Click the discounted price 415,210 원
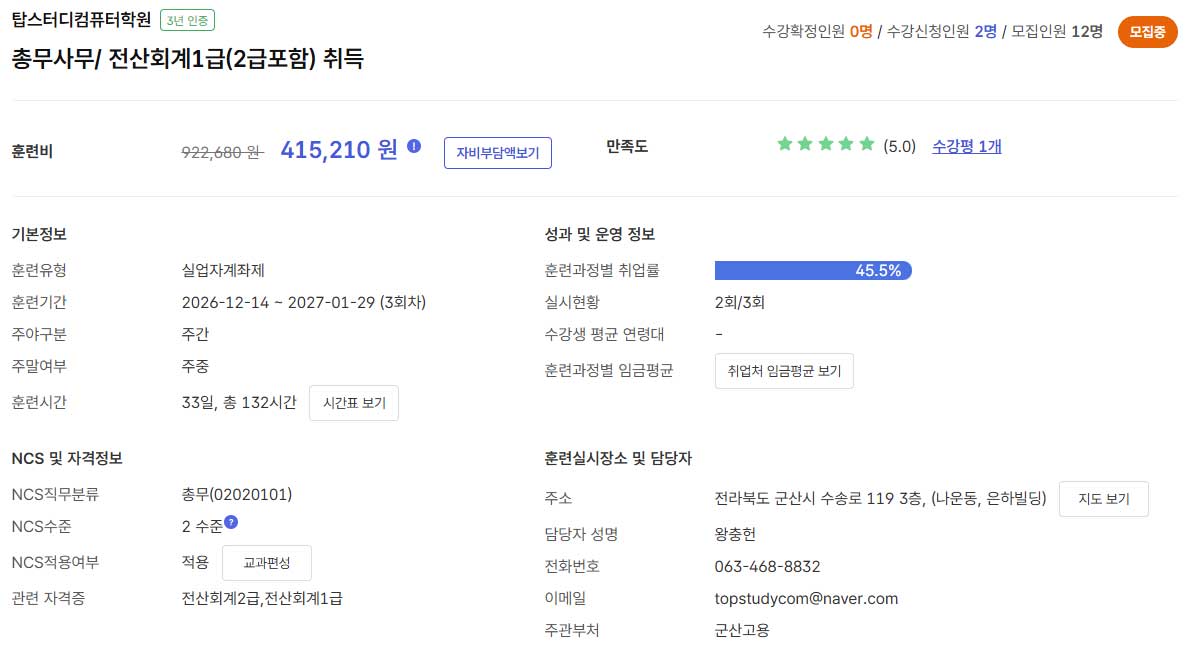Image resolution: width=1187 pixels, height=653 pixels. click(338, 150)
